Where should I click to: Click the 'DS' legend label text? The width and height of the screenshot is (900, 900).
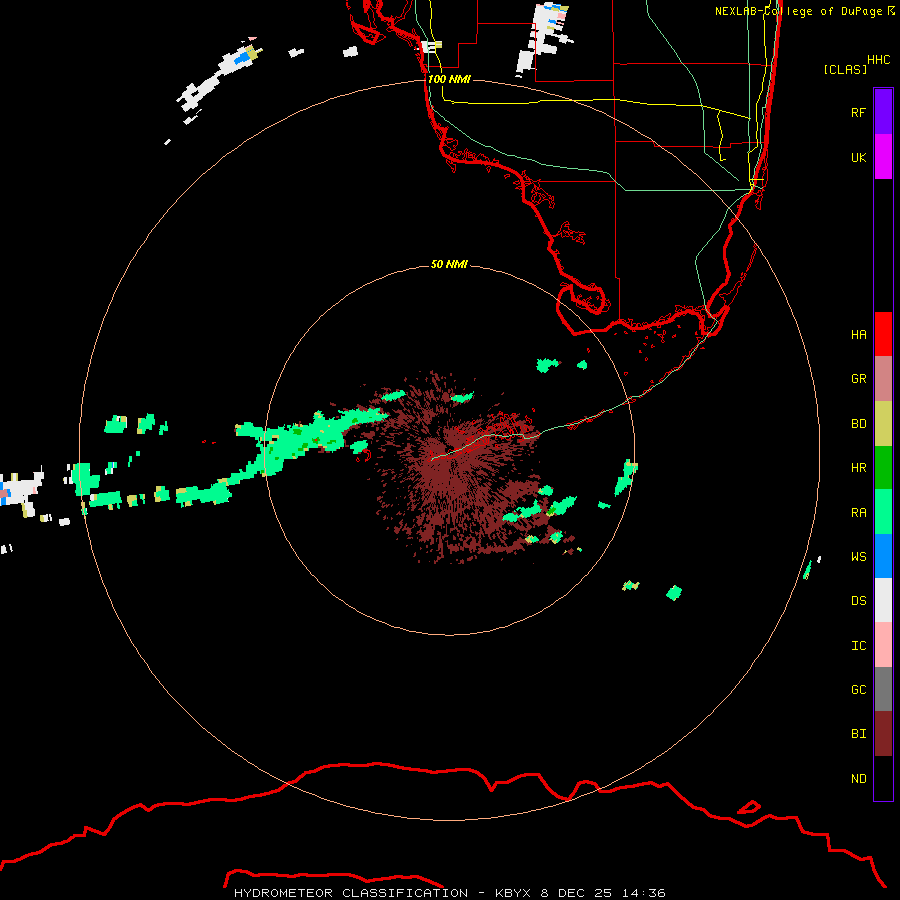pyautogui.click(x=858, y=600)
